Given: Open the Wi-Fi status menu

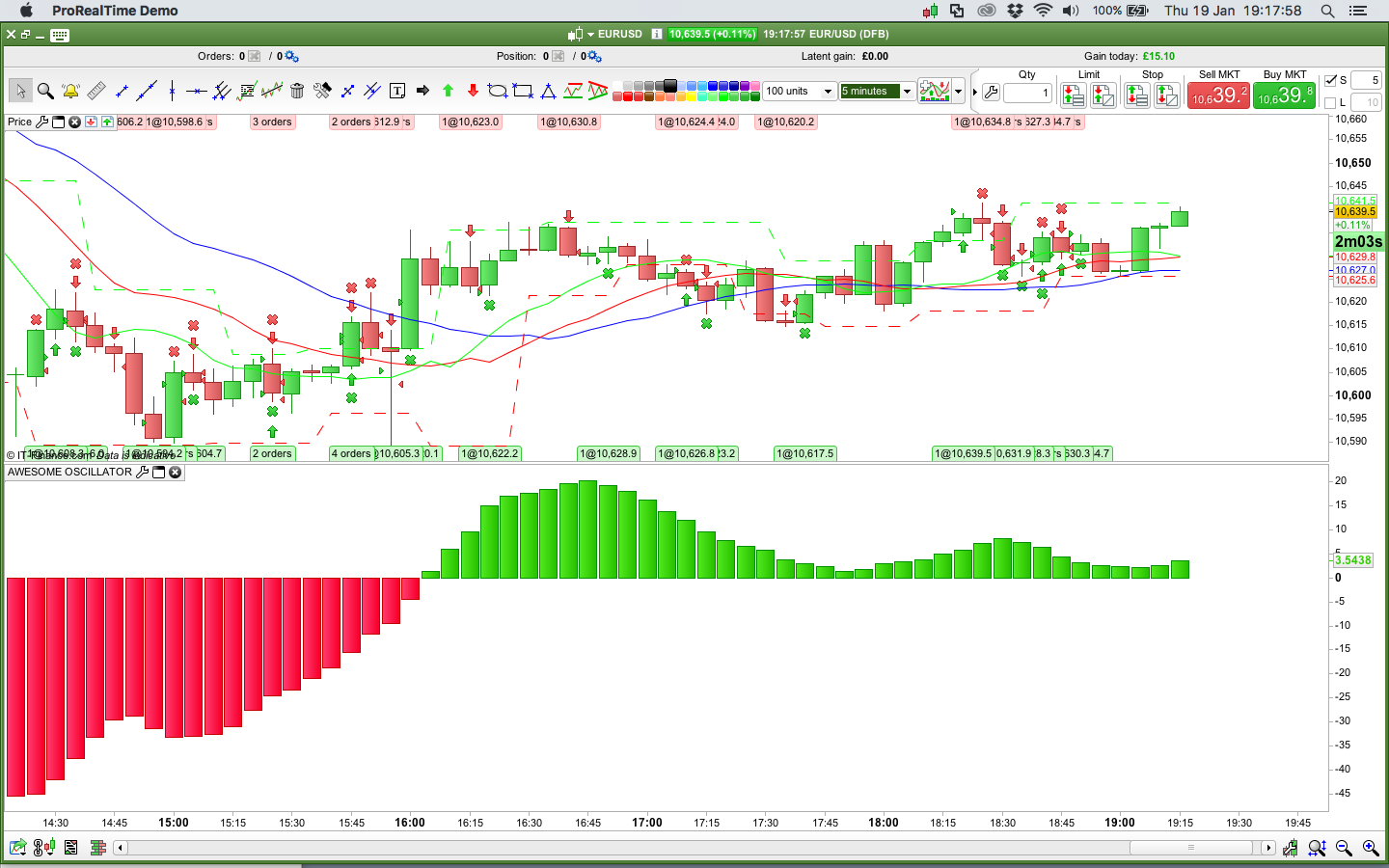Looking at the screenshot, I should 1043,11.
